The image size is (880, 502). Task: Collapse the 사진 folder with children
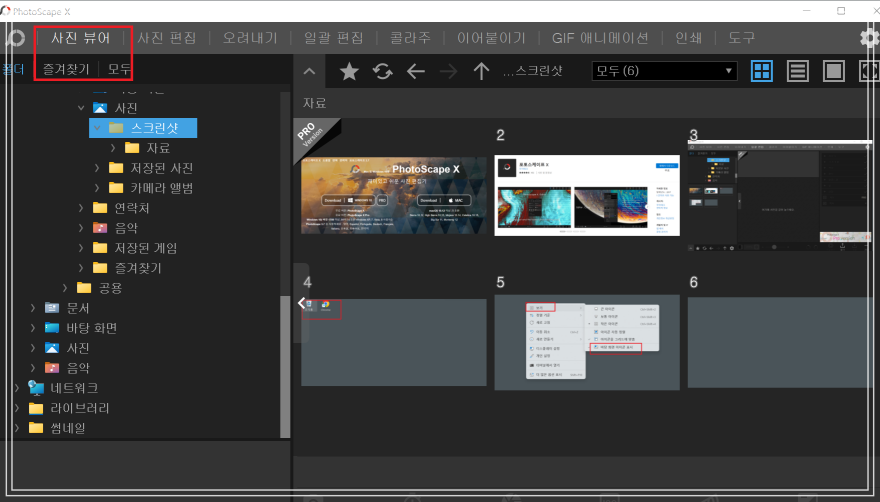81,108
